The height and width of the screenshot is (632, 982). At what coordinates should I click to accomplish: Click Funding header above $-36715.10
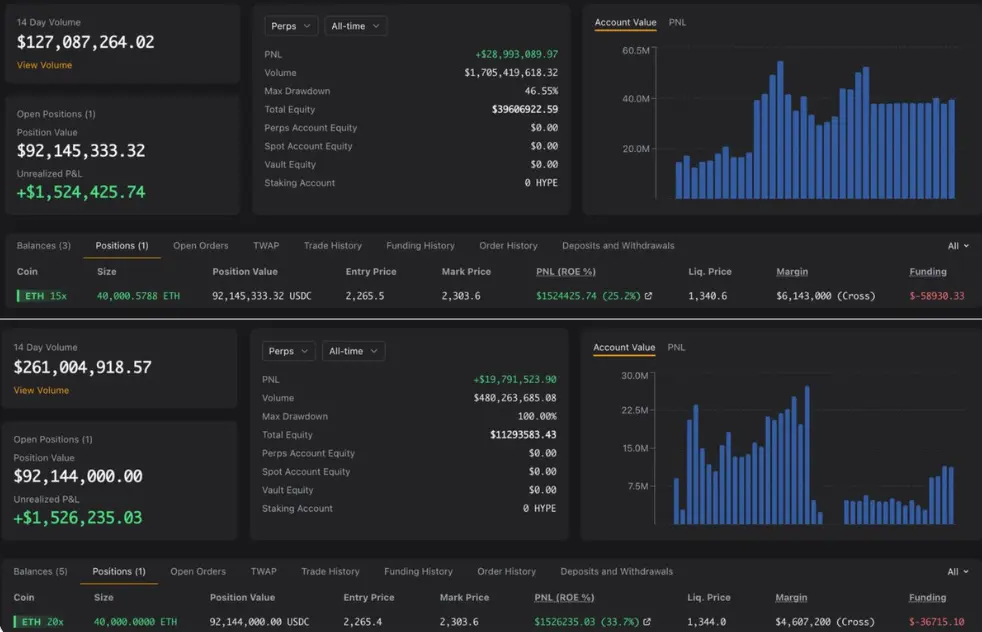pyautogui.click(x=927, y=597)
